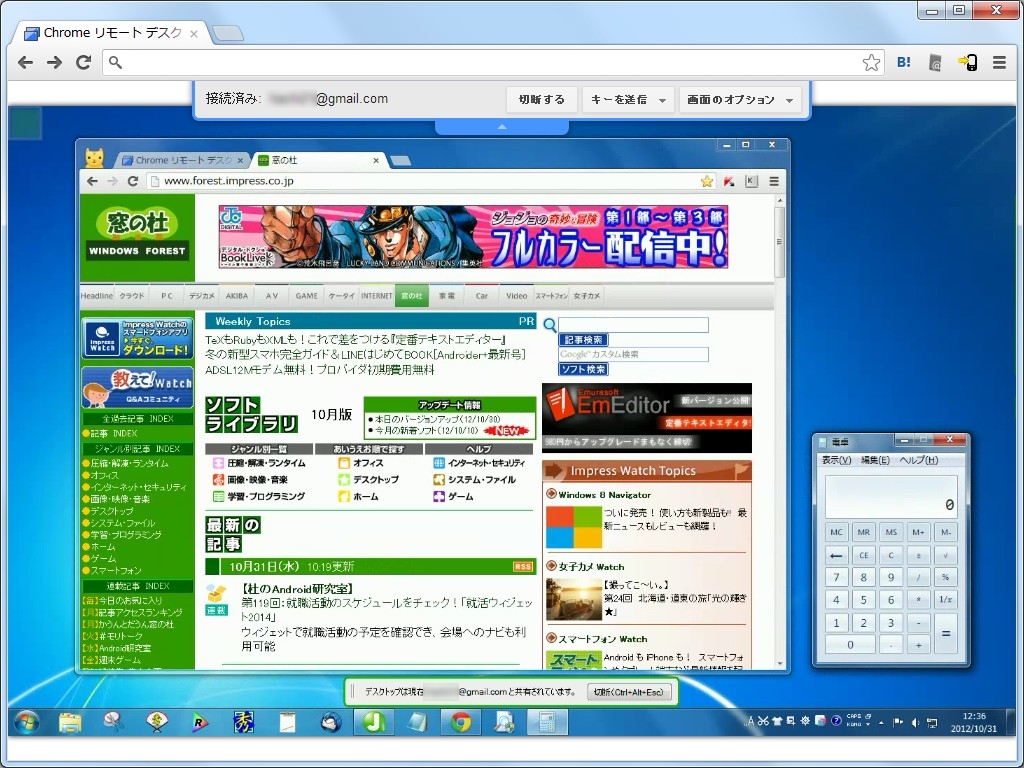Select the Video category on the site navigation
This screenshot has height=768, width=1024.
516,295
